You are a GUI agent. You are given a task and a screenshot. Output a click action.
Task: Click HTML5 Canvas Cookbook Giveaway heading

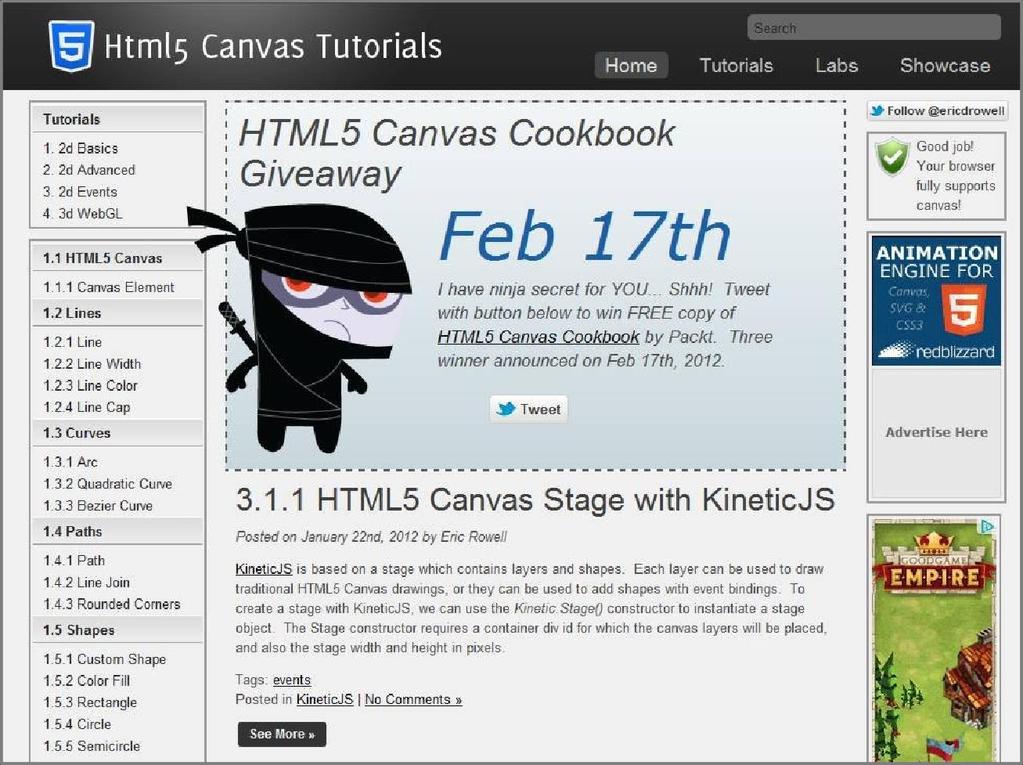(457, 153)
